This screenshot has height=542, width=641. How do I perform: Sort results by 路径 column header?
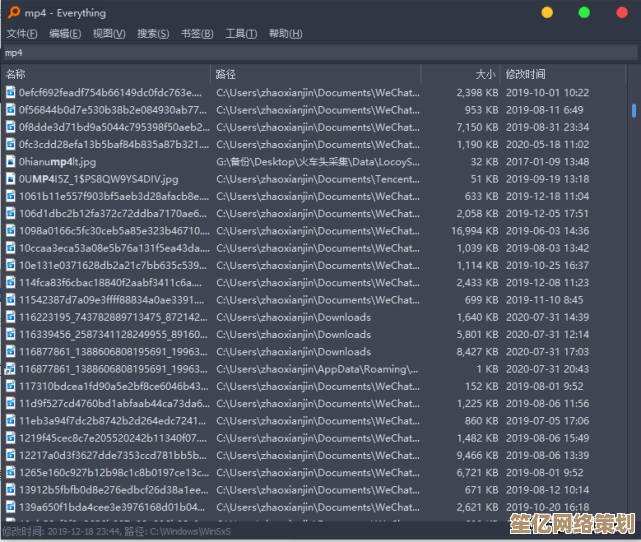(x=316, y=74)
